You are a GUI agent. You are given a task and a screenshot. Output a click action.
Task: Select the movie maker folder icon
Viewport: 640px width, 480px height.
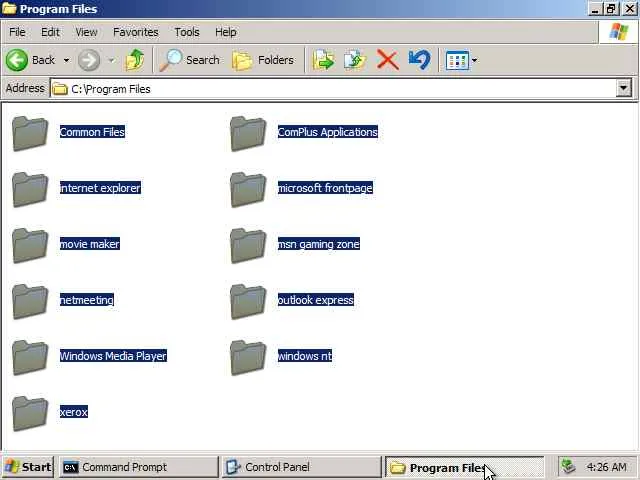[x=30, y=245]
